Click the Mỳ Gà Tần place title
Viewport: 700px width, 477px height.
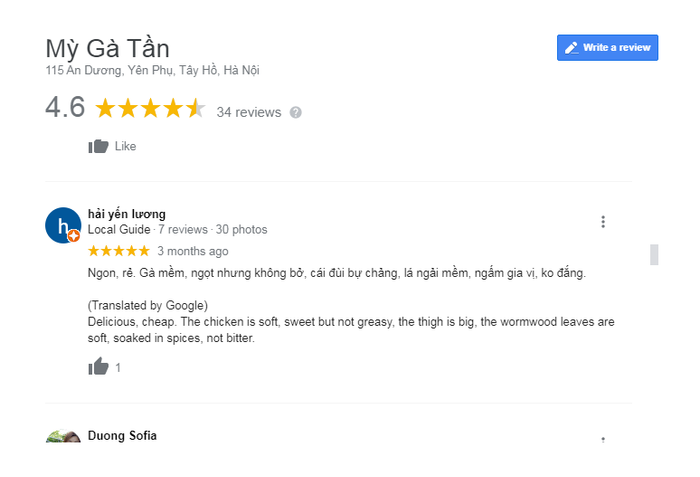pyautogui.click(x=108, y=48)
